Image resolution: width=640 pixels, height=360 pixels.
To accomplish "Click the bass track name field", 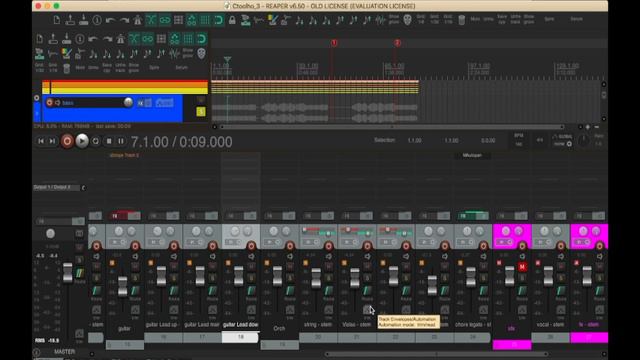I will pos(92,103).
